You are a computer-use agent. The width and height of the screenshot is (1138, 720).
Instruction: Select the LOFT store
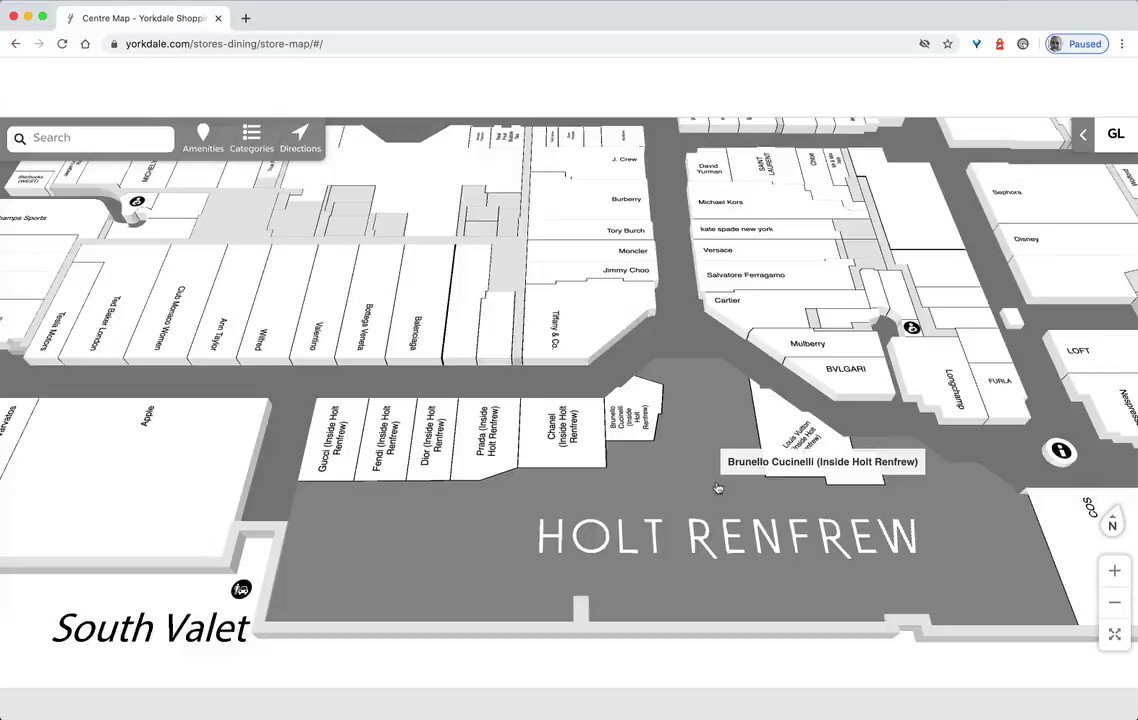pos(1078,351)
